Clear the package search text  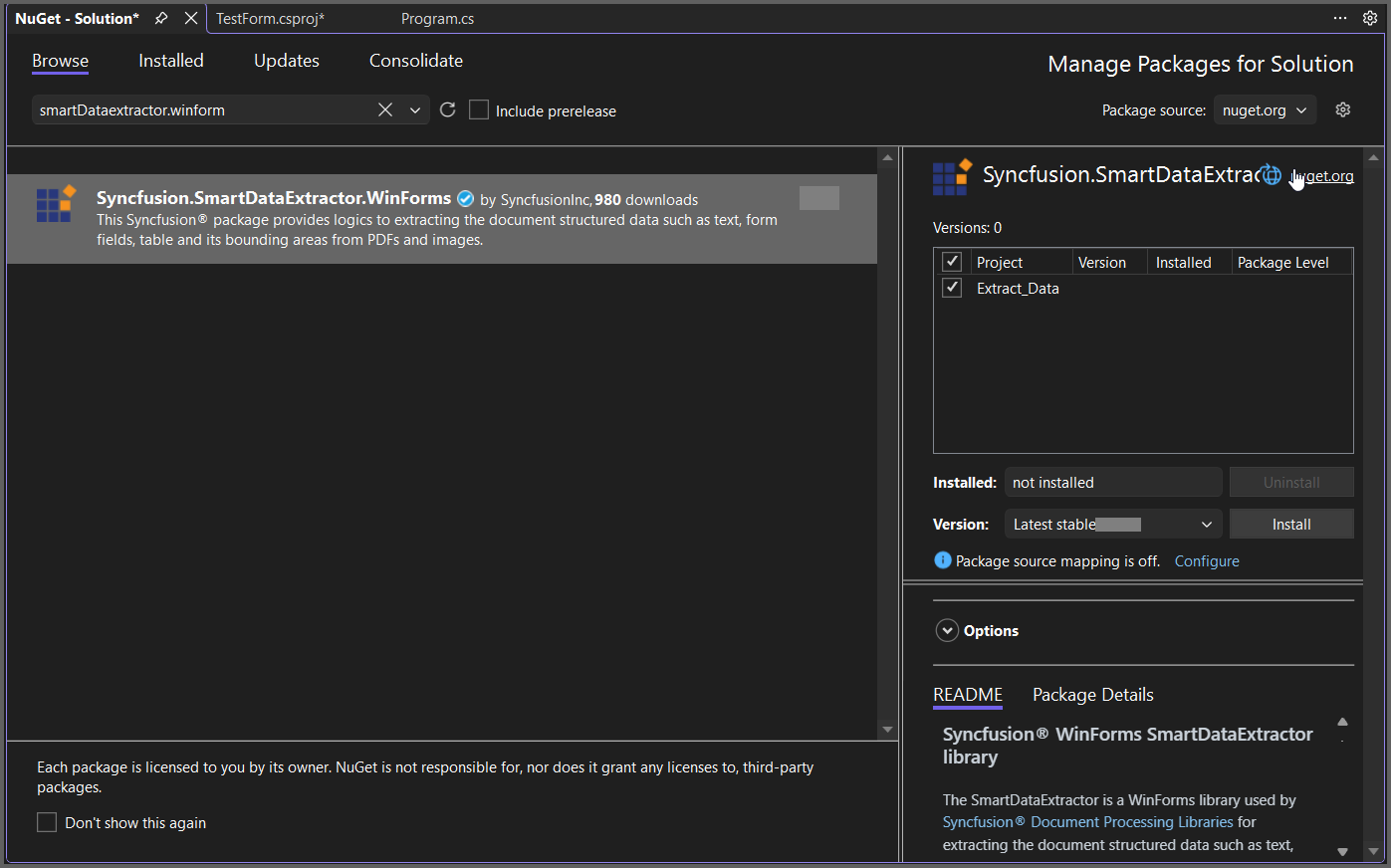coord(385,109)
